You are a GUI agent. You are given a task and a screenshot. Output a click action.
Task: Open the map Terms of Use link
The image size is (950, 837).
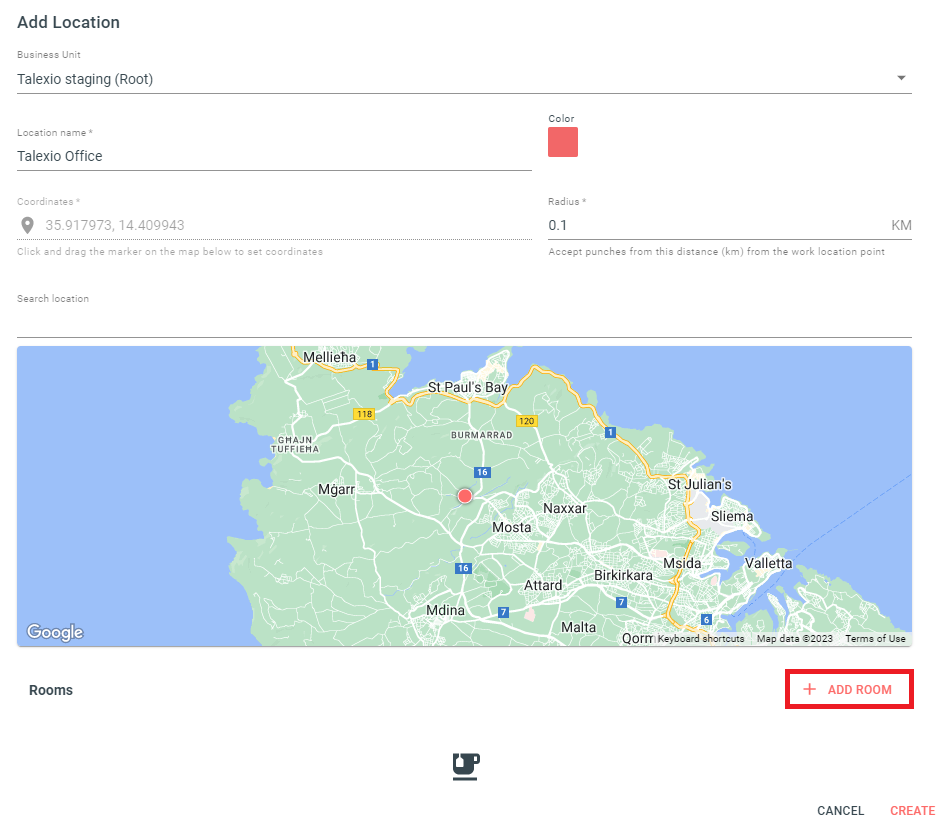(875, 639)
